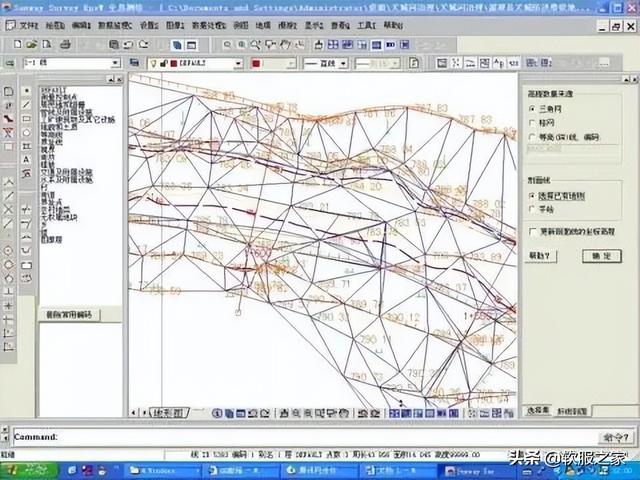Select the Pan hand tool
Image resolution: width=640 pixels, height=480 pixels.
[285, 44]
